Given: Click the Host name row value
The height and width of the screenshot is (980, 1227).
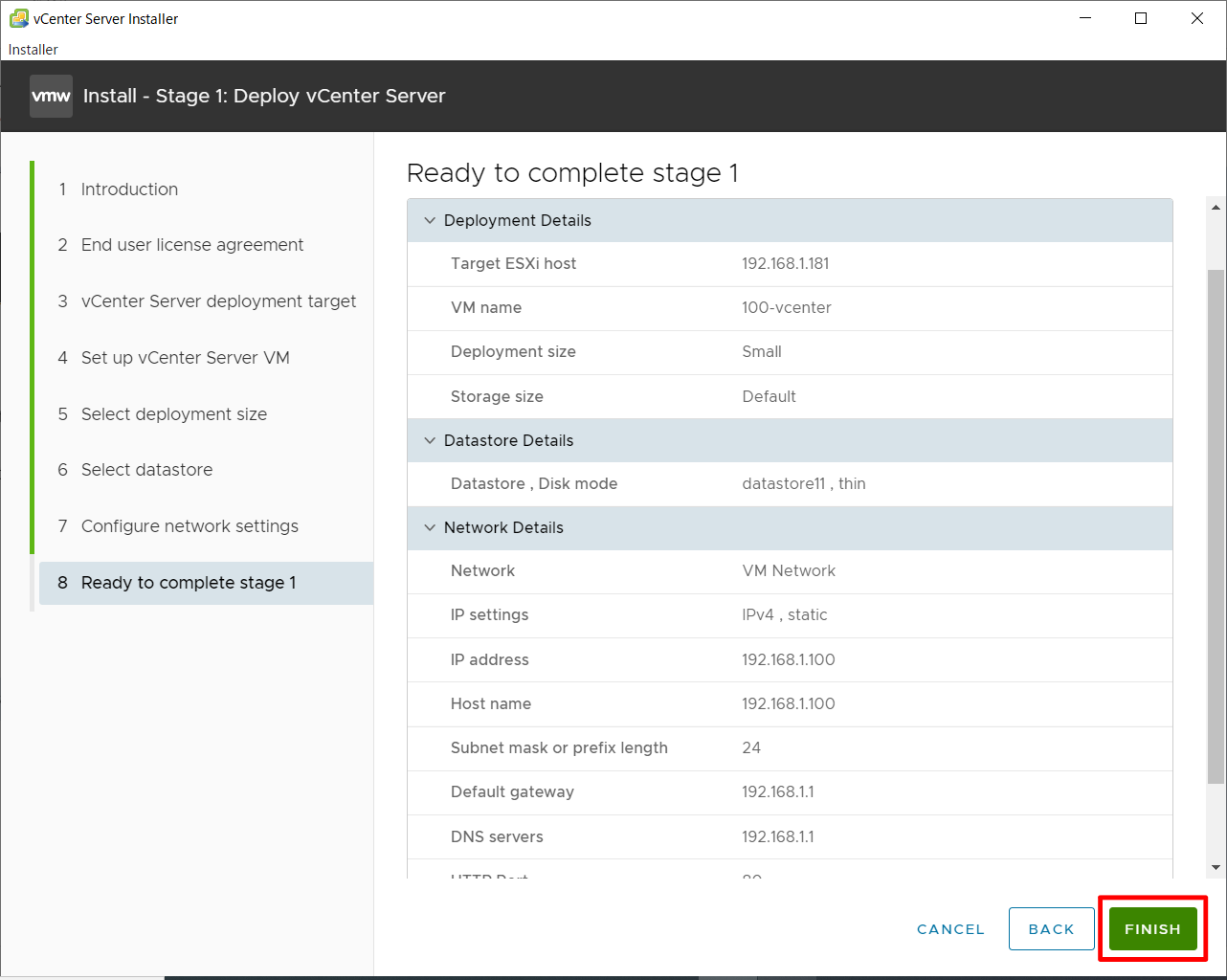Looking at the screenshot, I should click(788, 704).
